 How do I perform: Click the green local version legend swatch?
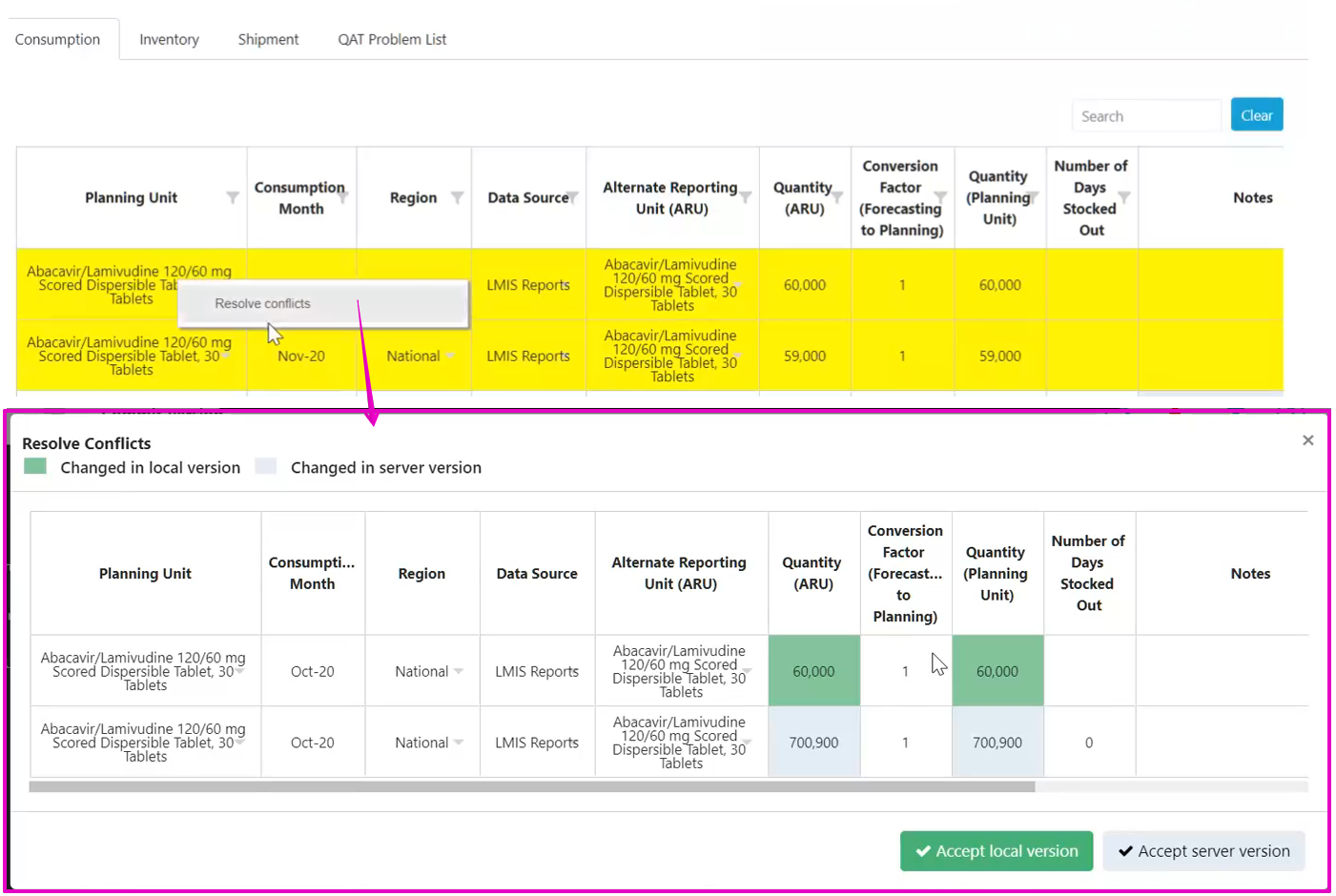point(35,466)
